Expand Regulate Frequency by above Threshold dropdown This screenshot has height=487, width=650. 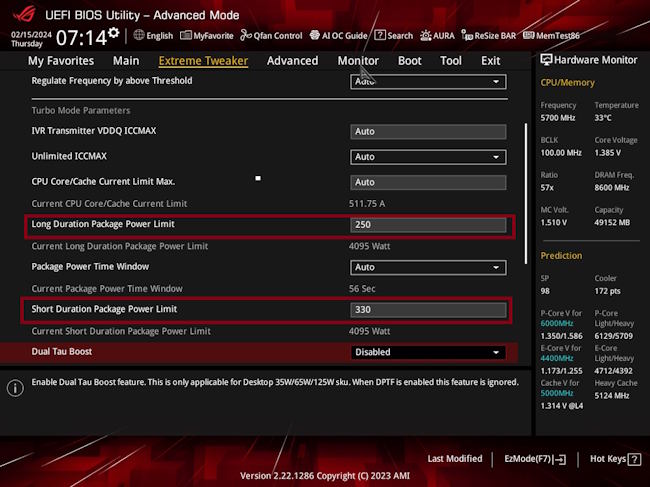click(x=428, y=82)
